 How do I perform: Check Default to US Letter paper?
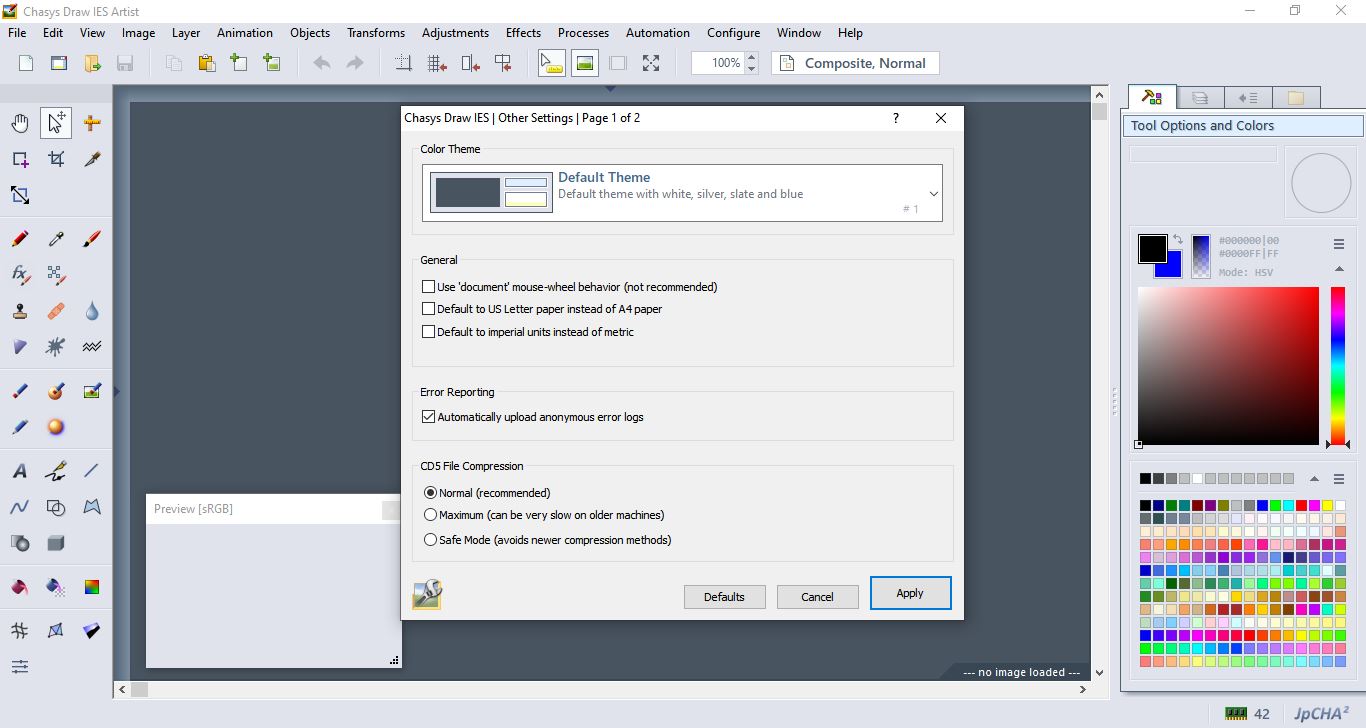pos(429,309)
